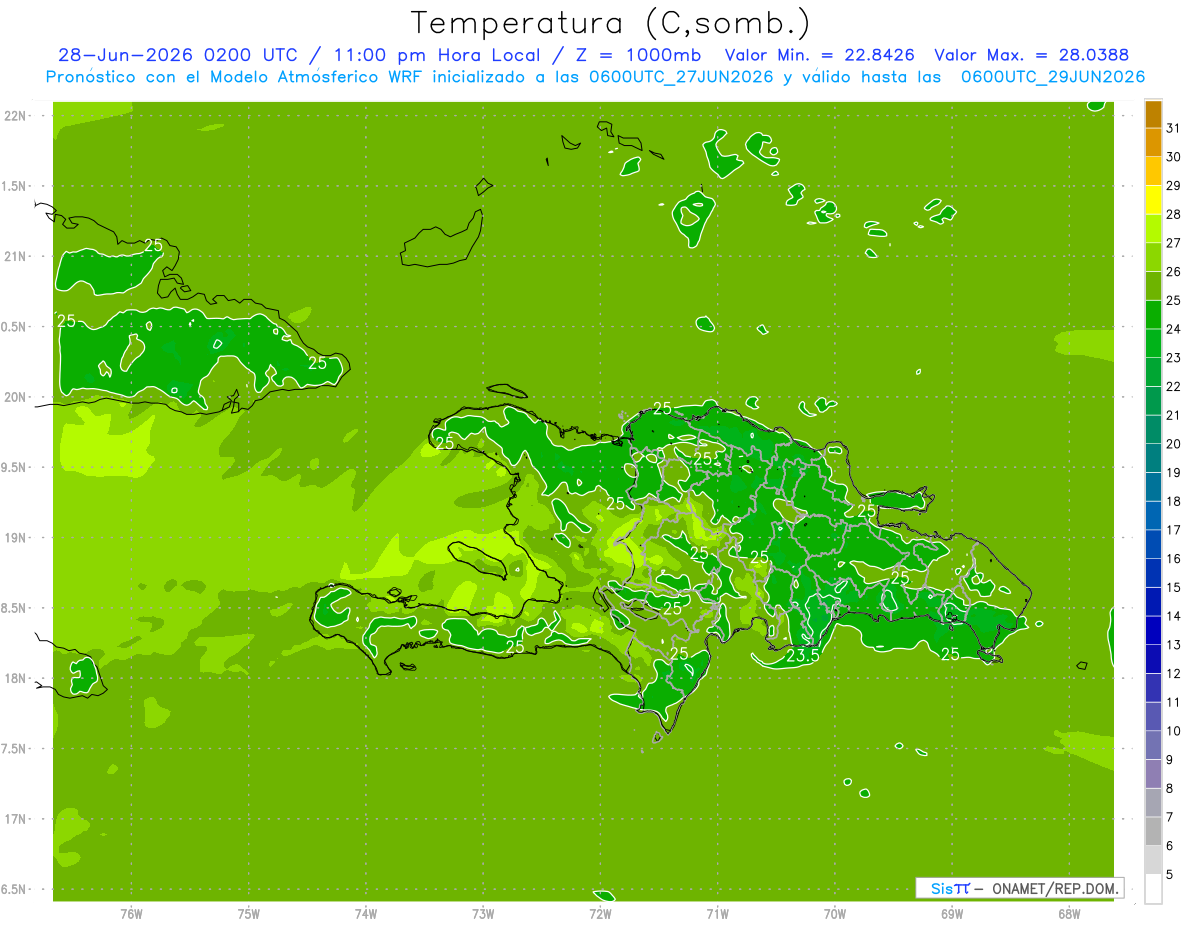Click the '20N' latitude label
This screenshot has height=927, width=1200.
coord(15,397)
